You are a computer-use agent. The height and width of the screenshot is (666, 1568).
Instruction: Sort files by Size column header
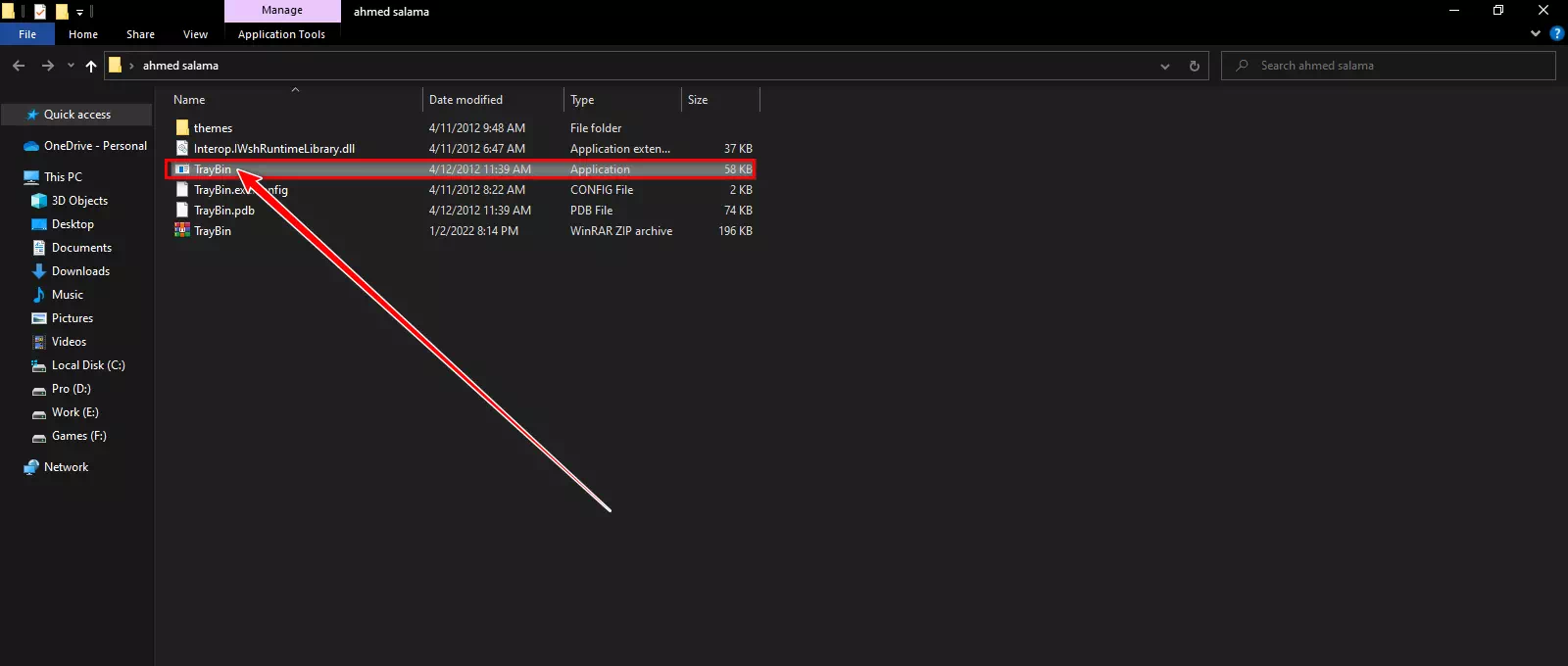[698, 100]
